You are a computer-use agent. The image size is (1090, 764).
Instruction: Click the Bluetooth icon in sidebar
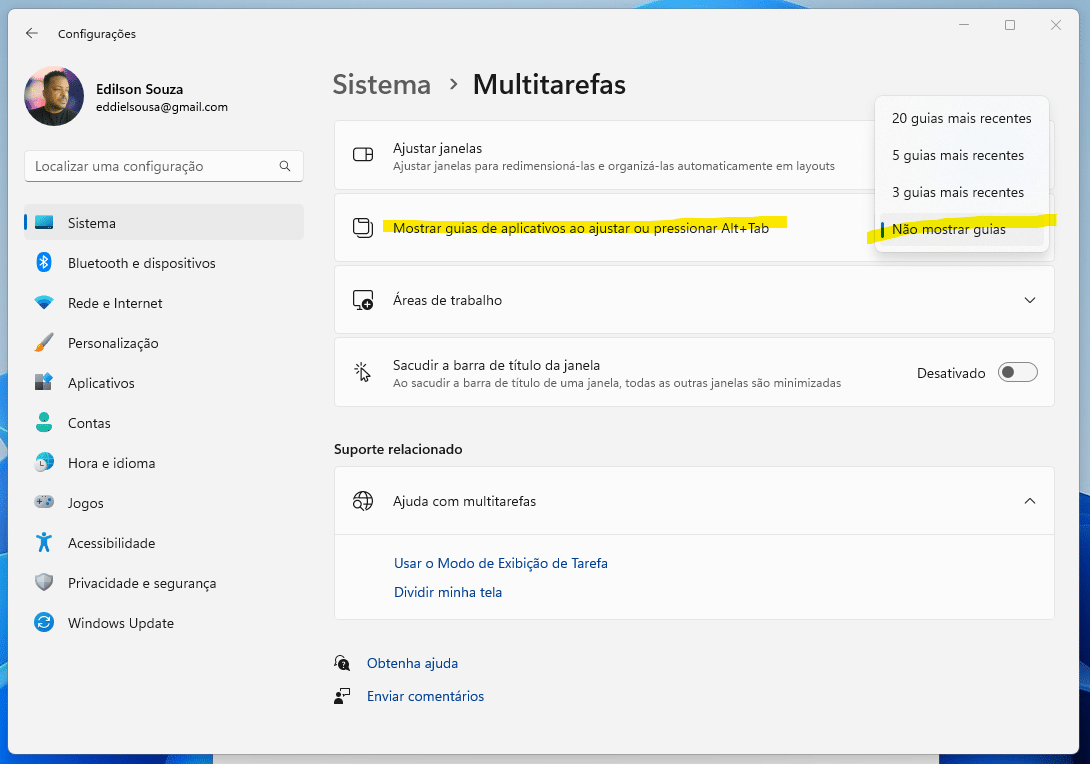[44, 263]
